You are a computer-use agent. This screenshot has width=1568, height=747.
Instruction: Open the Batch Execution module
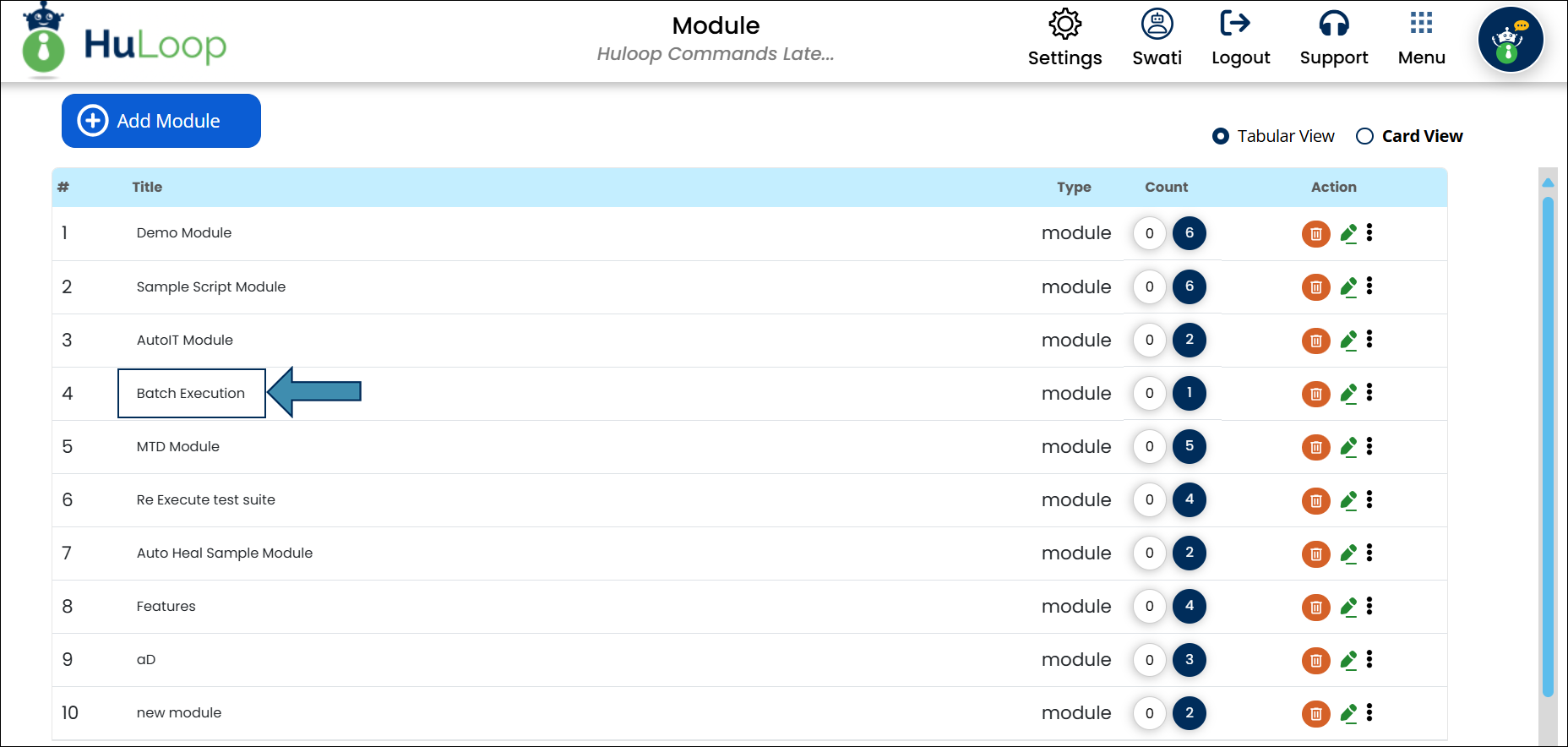[x=191, y=393]
